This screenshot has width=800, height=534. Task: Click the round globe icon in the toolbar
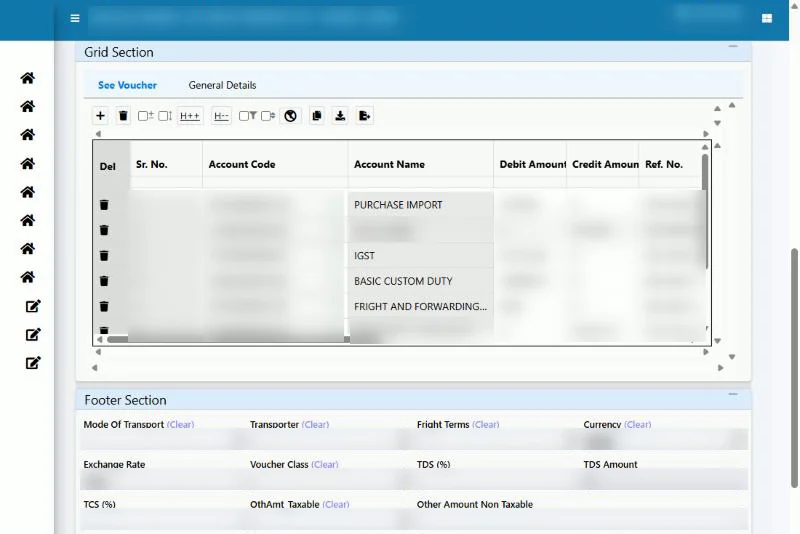(x=290, y=116)
